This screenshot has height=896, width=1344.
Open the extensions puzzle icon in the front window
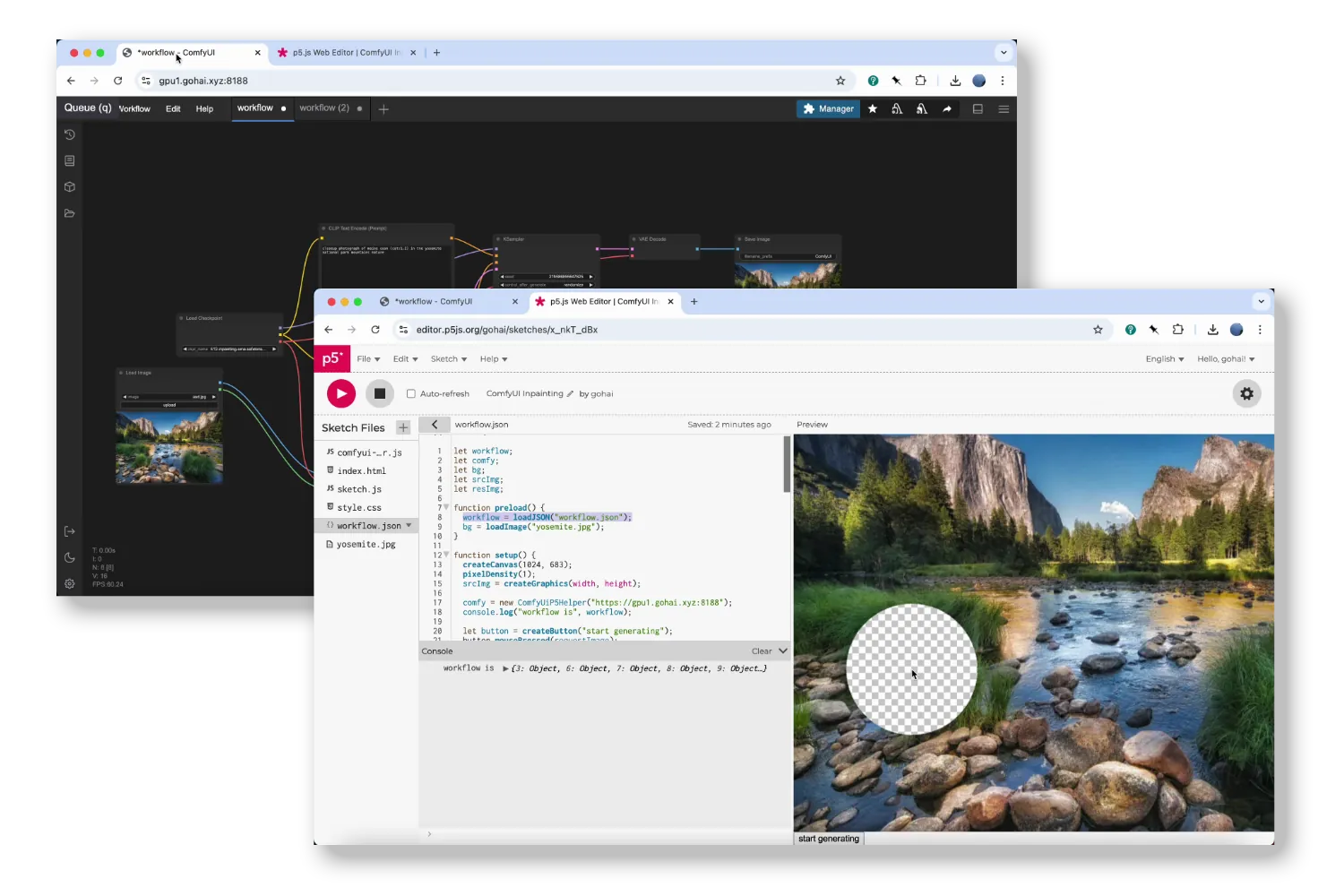pos(1177,330)
